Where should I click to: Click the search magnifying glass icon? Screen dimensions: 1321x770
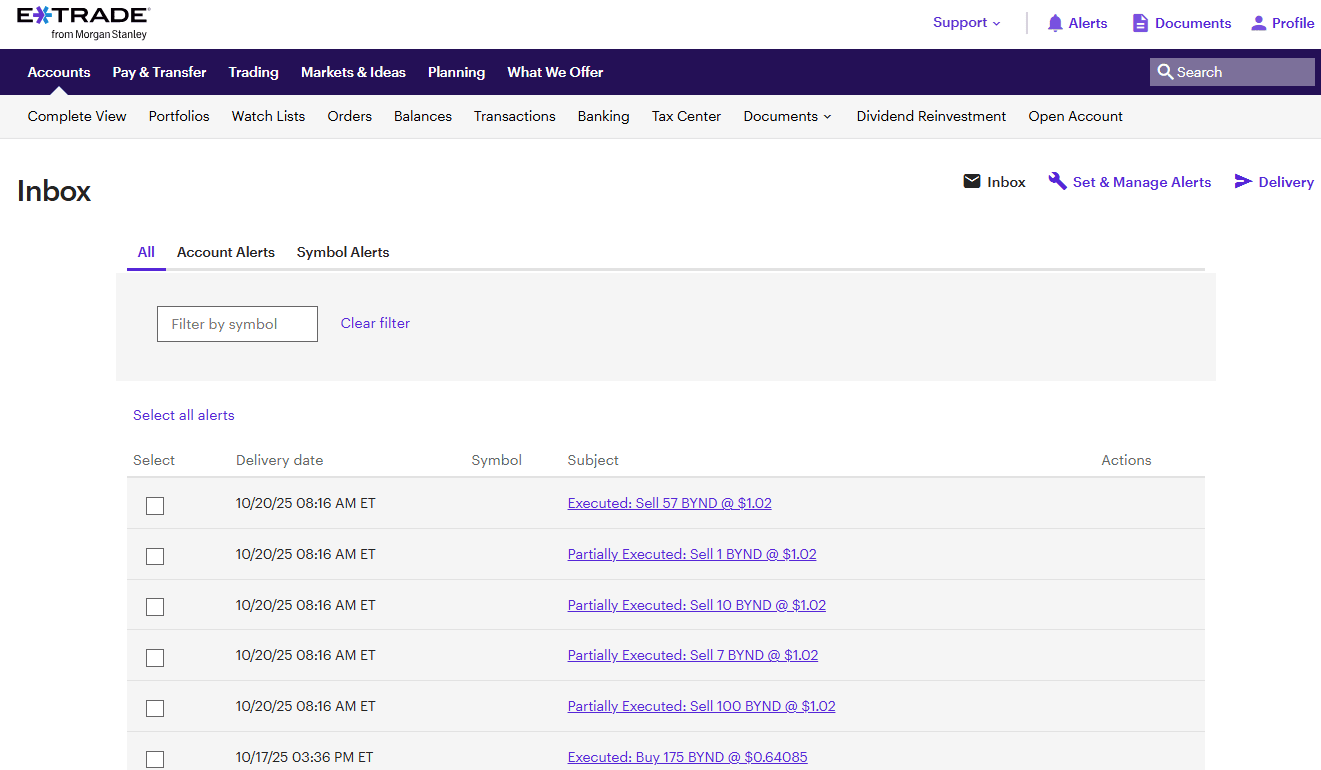pyautogui.click(x=1165, y=72)
